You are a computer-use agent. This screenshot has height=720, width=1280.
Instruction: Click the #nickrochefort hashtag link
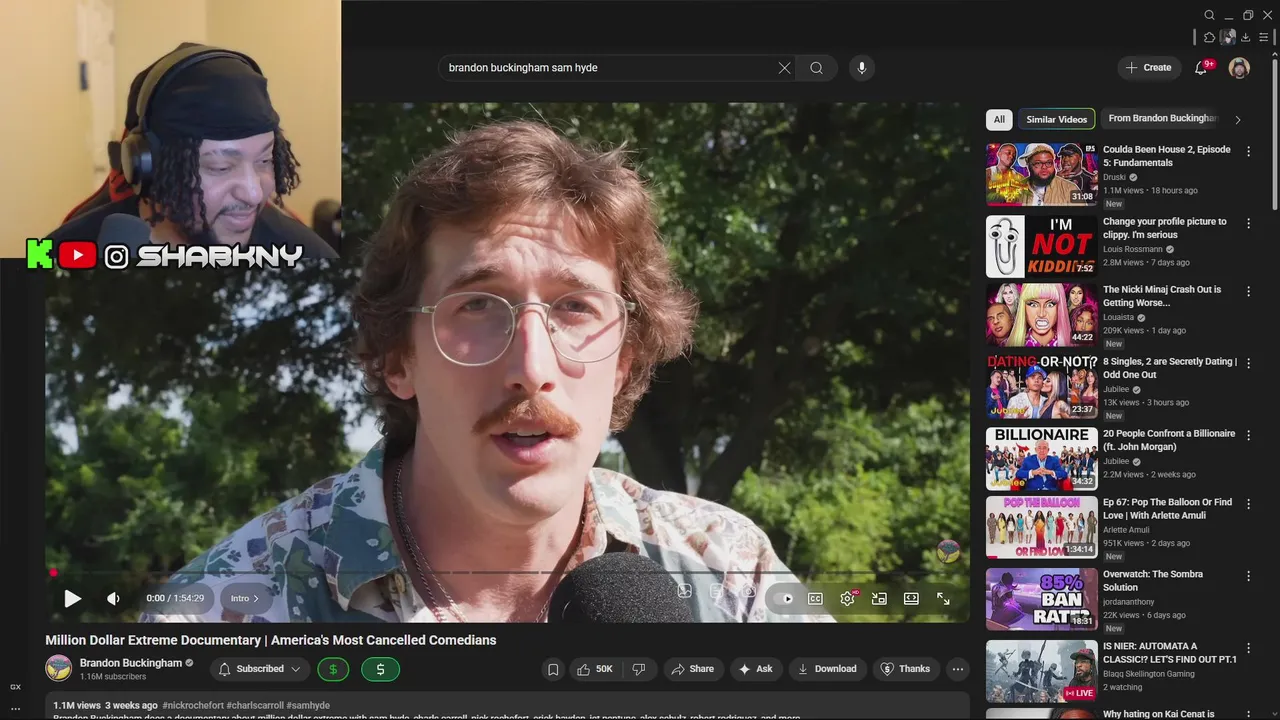coord(193,705)
